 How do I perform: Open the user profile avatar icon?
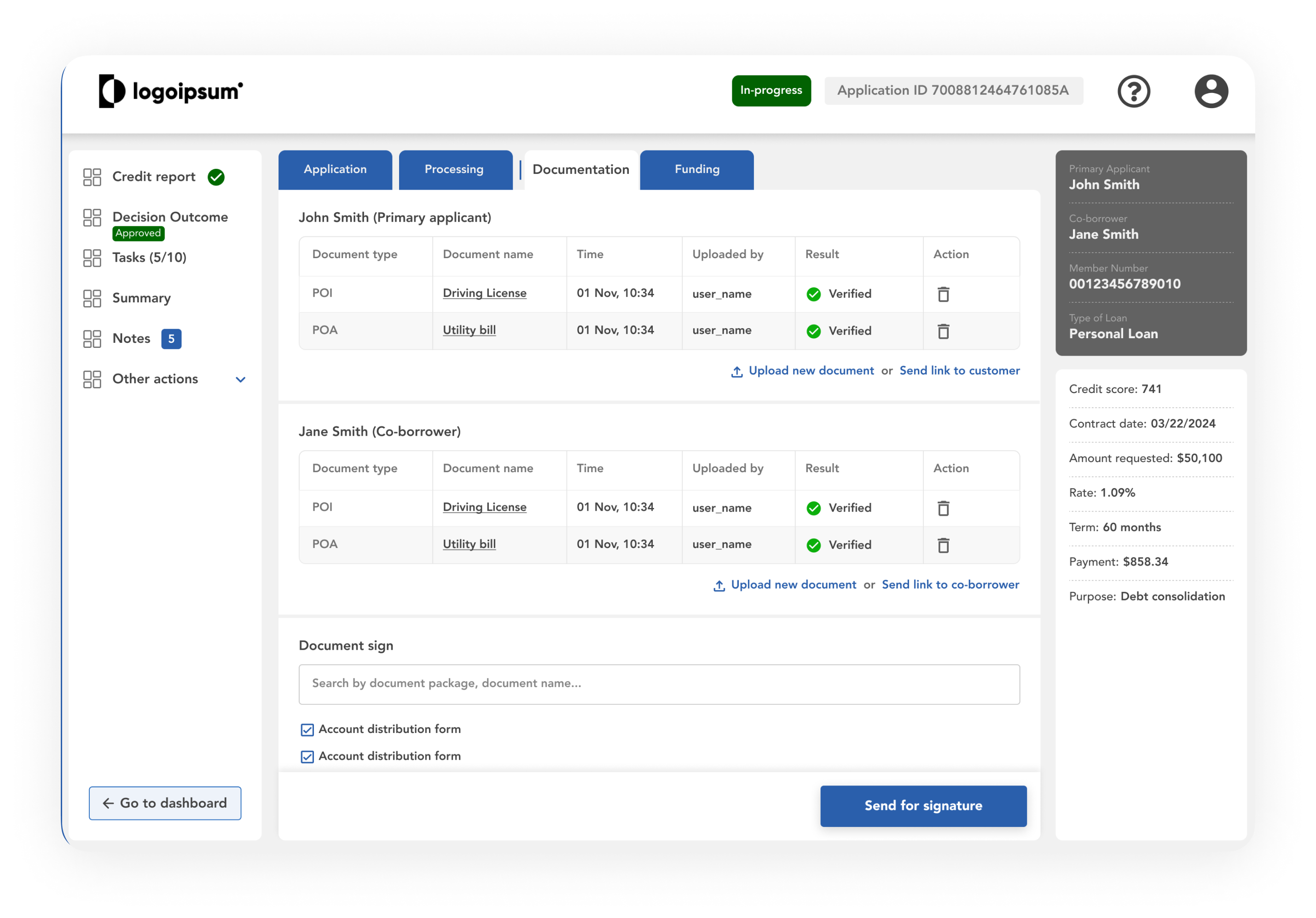click(1211, 91)
